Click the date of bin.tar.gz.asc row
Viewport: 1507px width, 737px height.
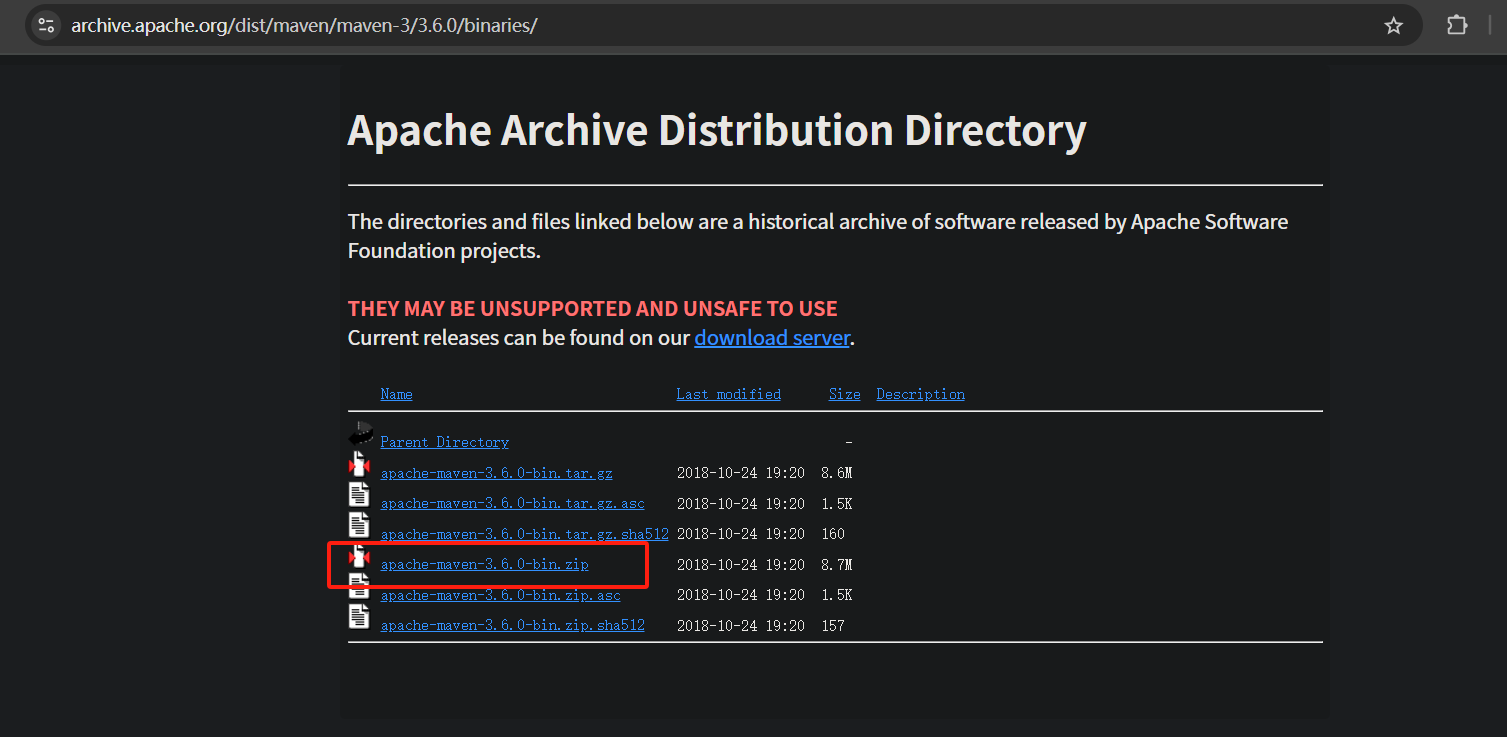(740, 504)
